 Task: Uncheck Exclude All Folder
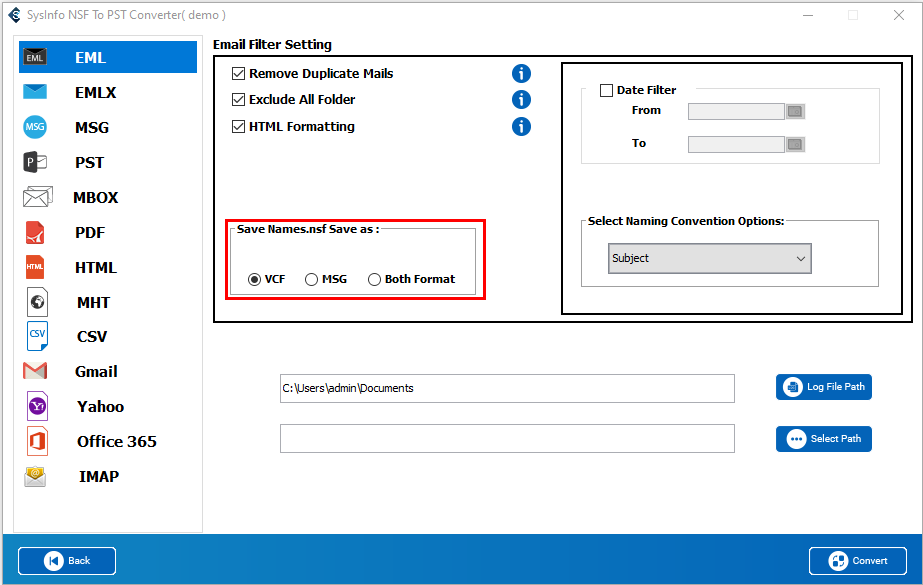[238, 99]
